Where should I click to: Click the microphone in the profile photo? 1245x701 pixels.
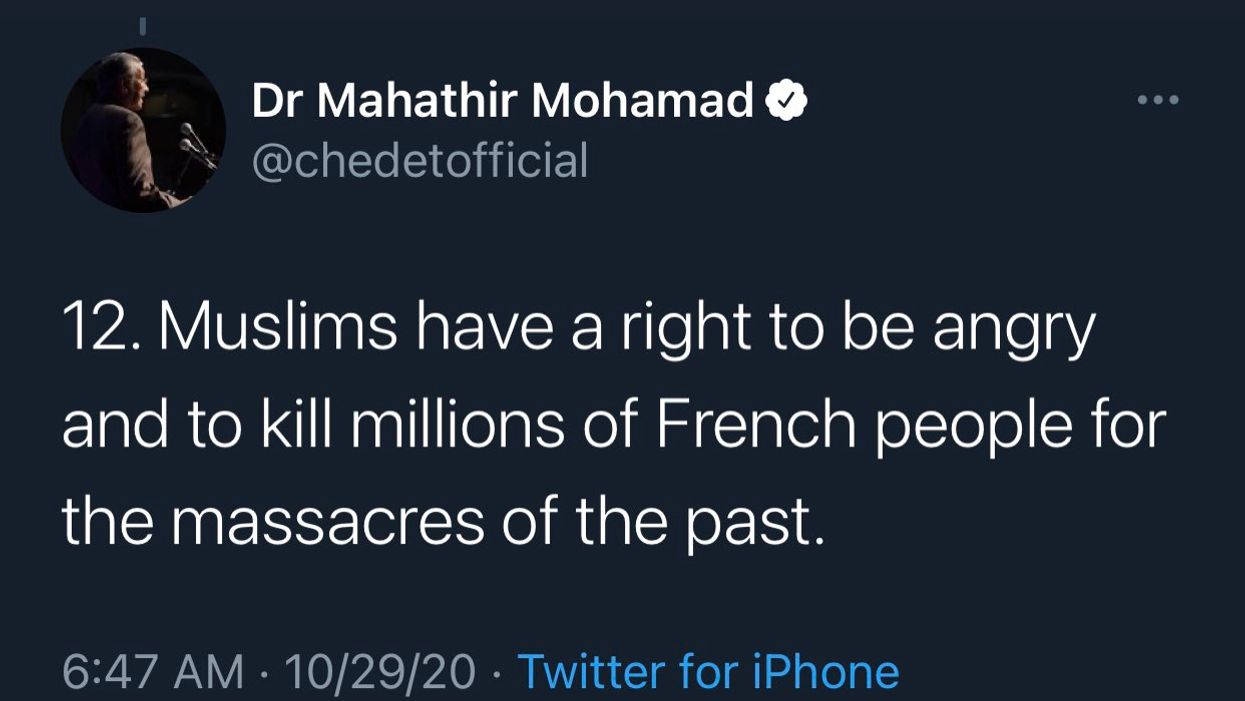pos(190,135)
